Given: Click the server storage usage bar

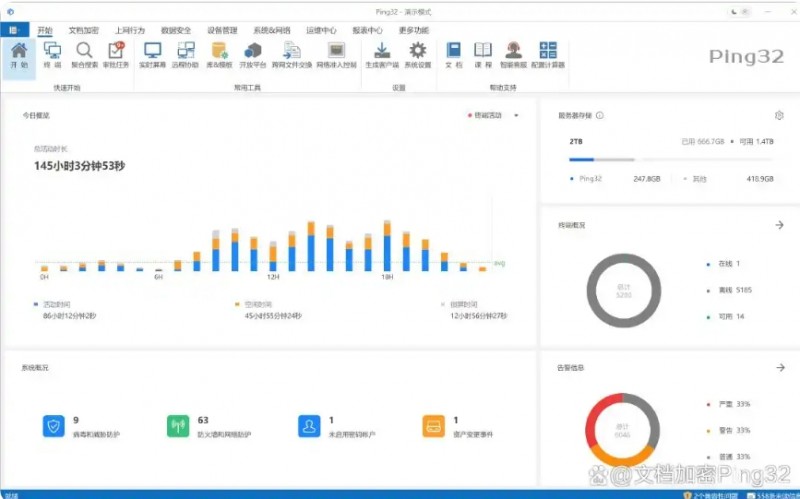Looking at the screenshot, I should pos(601,159).
